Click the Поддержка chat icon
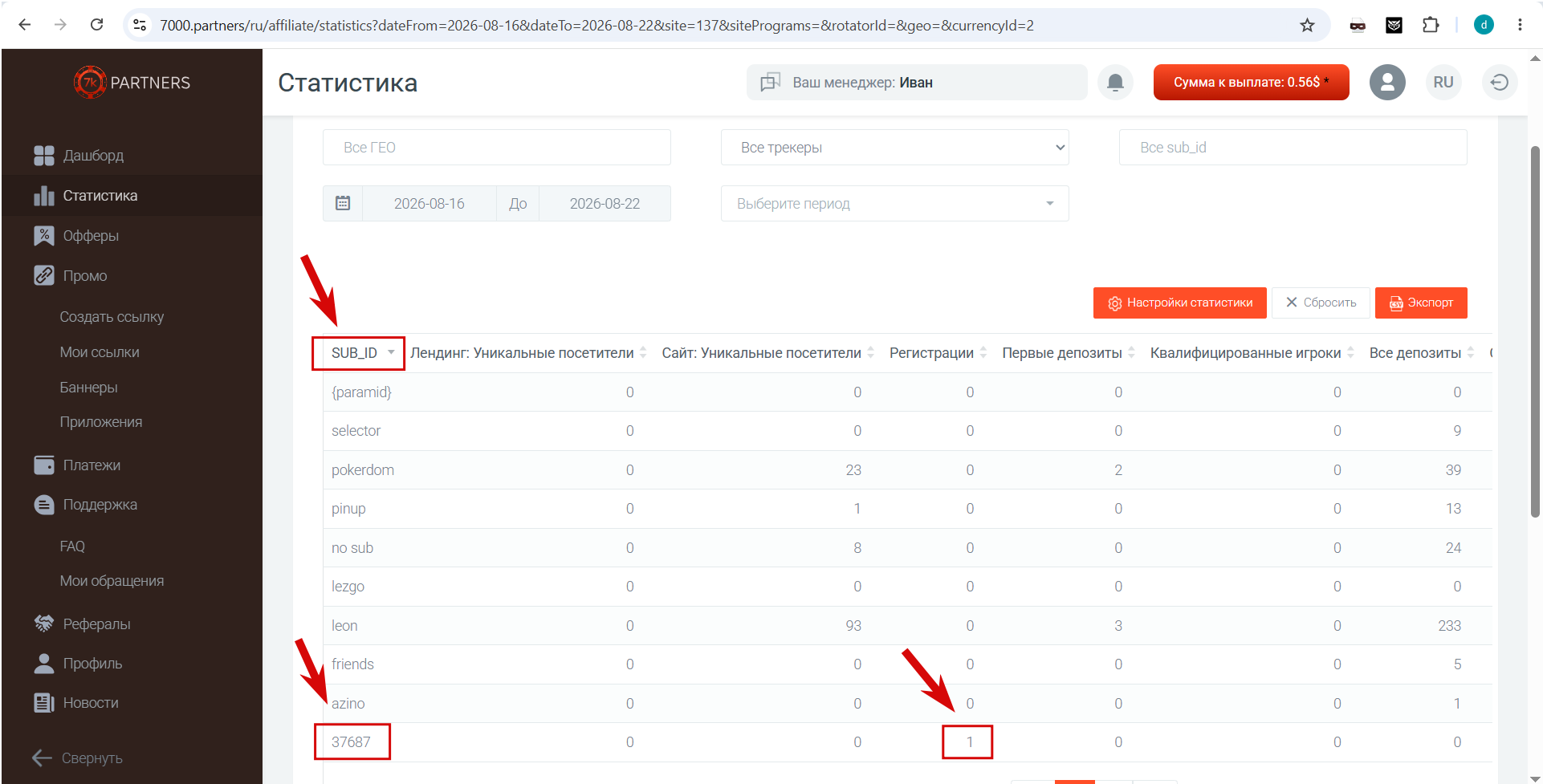Image resolution: width=1543 pixels, height=784 pixels. tap(44, 504)
